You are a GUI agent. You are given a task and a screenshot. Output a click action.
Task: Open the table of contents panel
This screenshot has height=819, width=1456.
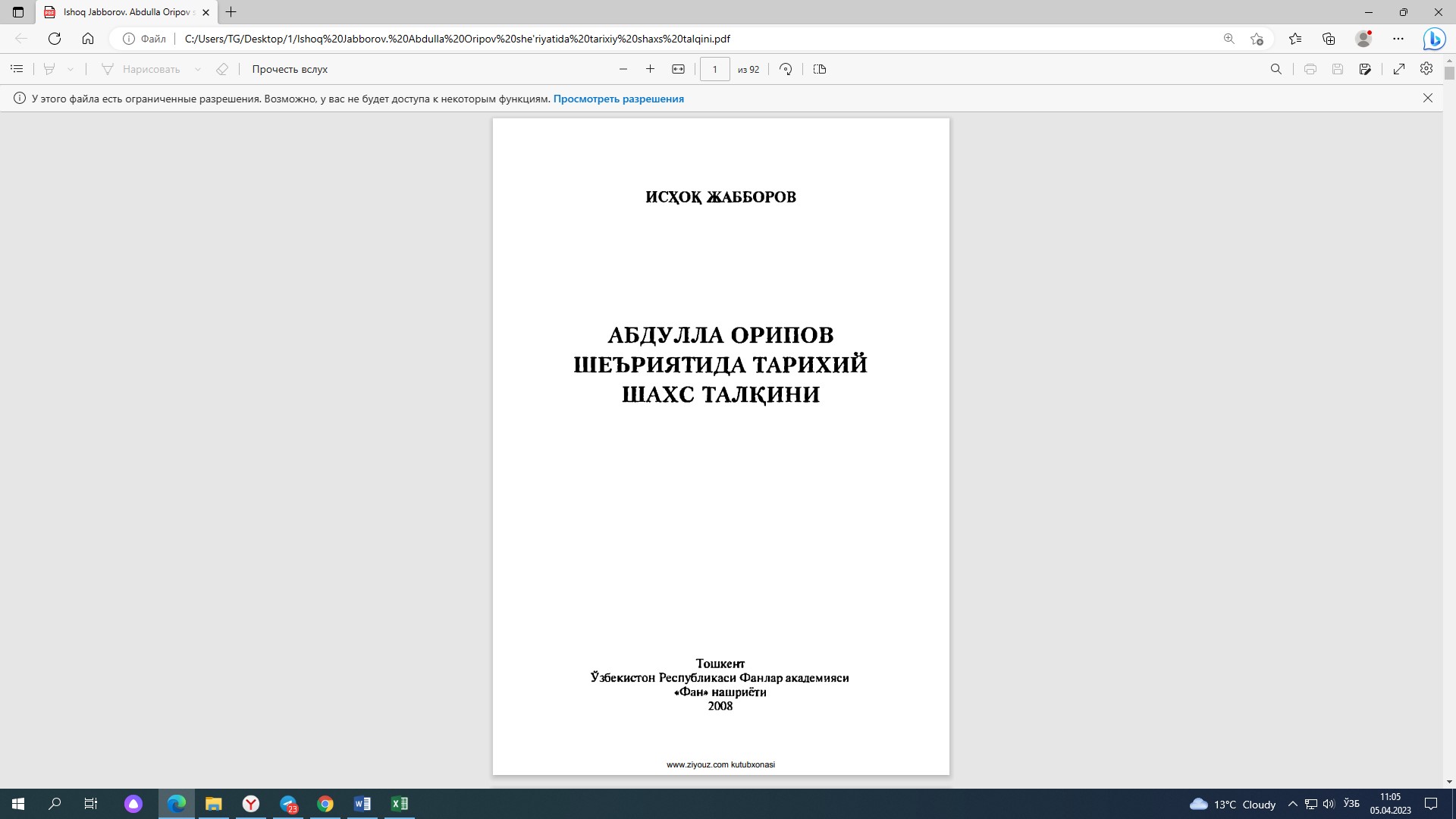(x=17, y=69)
